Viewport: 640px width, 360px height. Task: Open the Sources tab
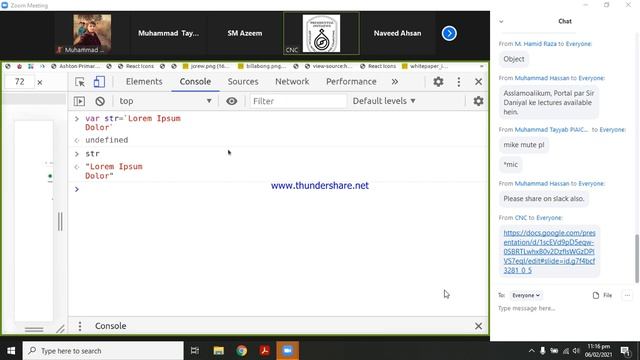(x=243, y=82)
